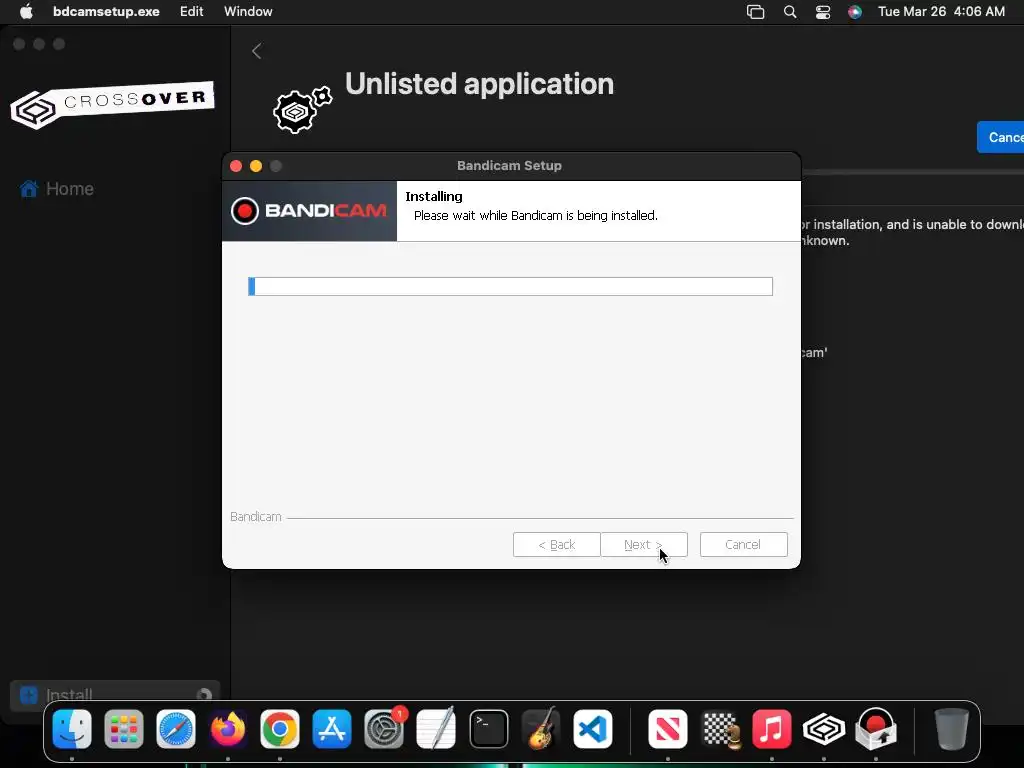Click the Home house icon
Image resolution: width=1024 pixels, height=768 pixels.
(x=29, y=189)
